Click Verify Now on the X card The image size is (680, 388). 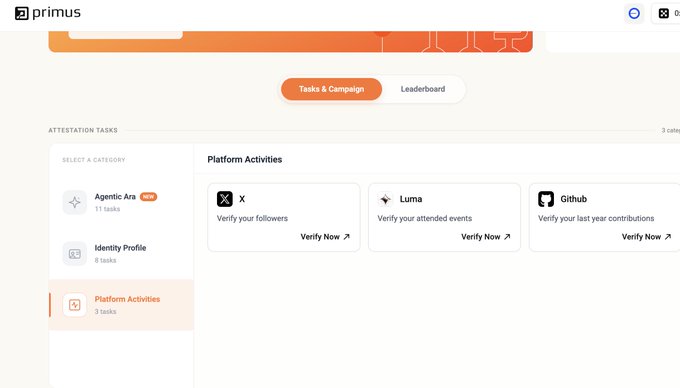[x=325, y=237]
